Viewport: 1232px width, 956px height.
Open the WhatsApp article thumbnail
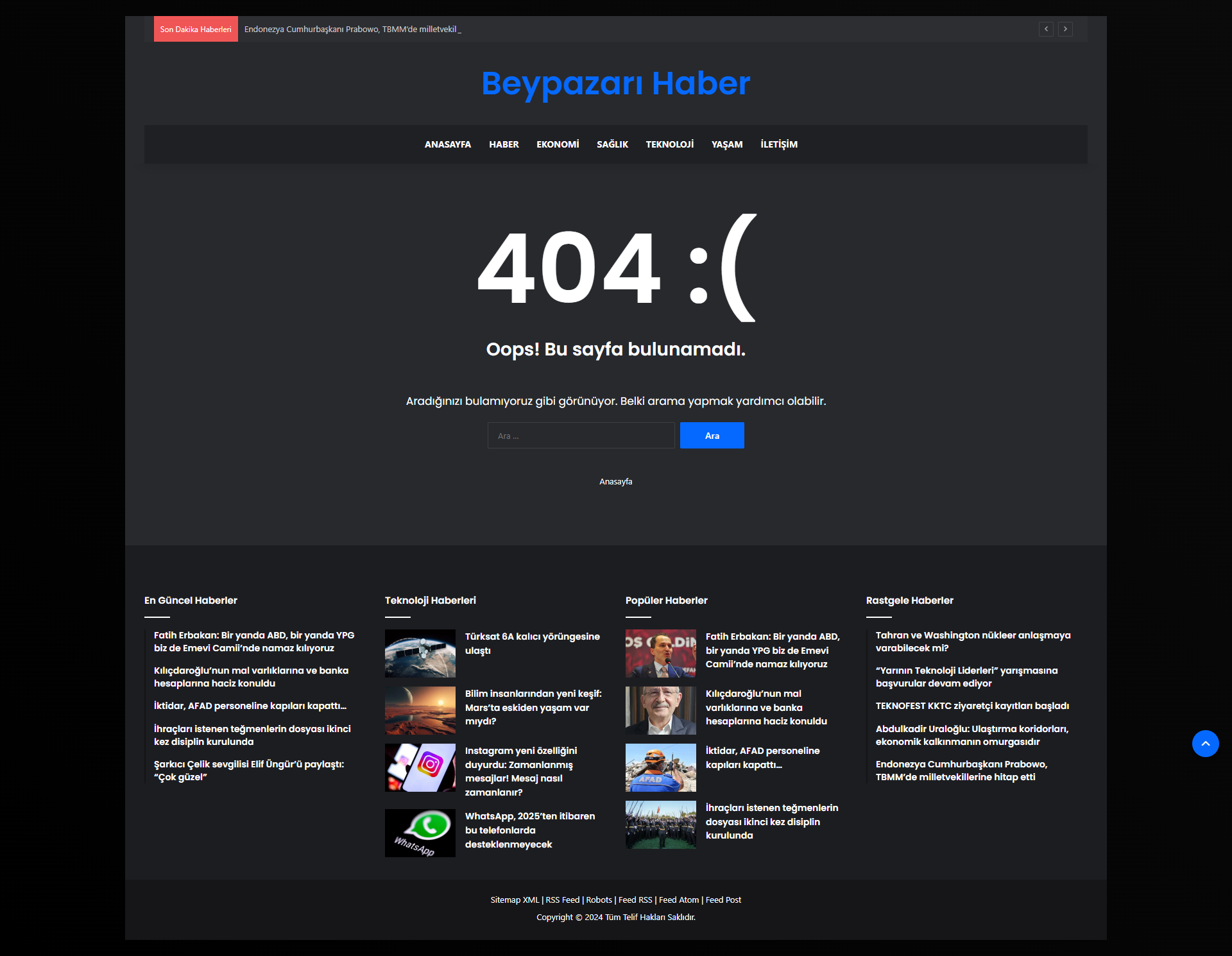click(420, 832)
